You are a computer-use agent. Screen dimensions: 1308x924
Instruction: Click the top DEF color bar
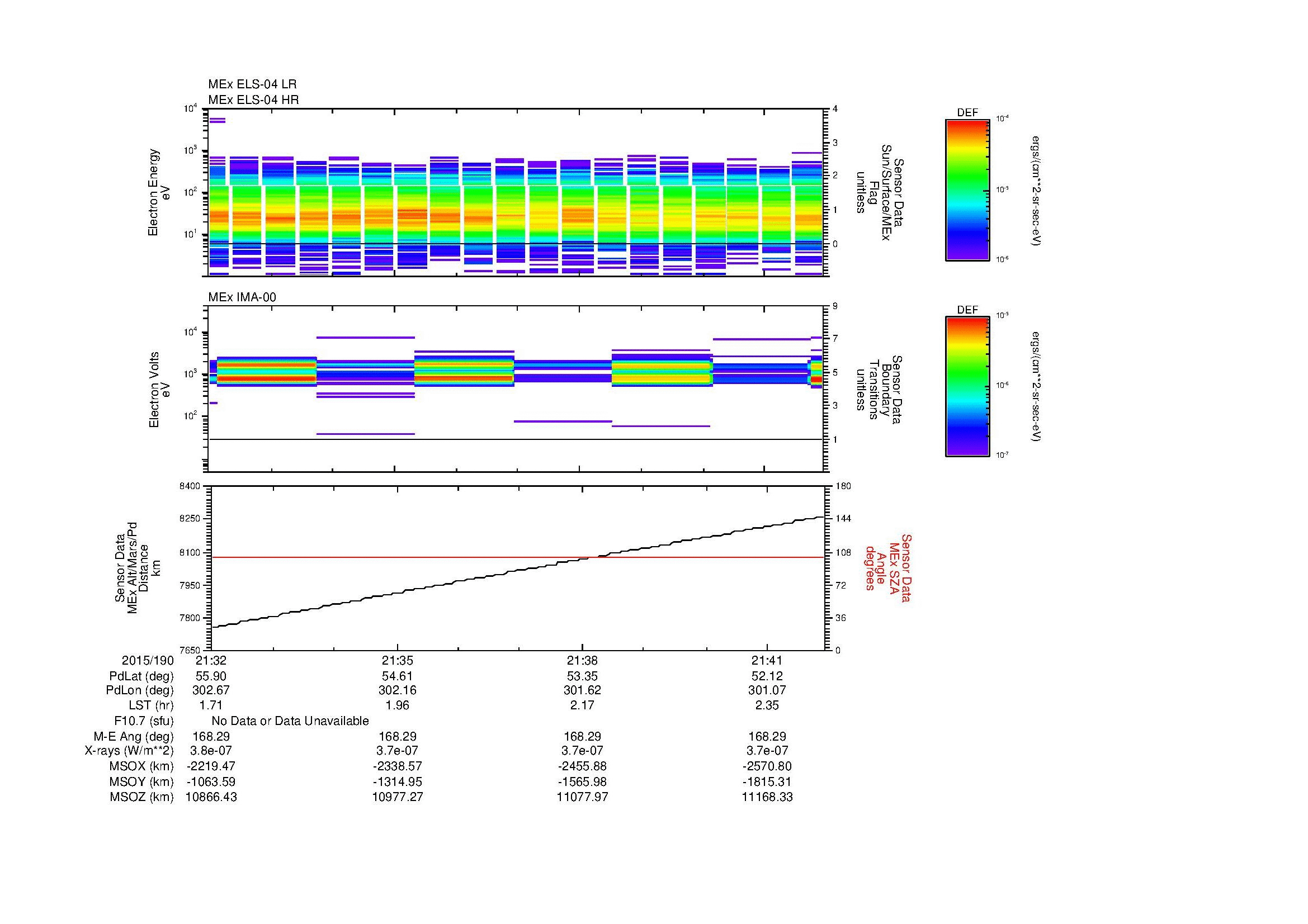pos(967,190)
